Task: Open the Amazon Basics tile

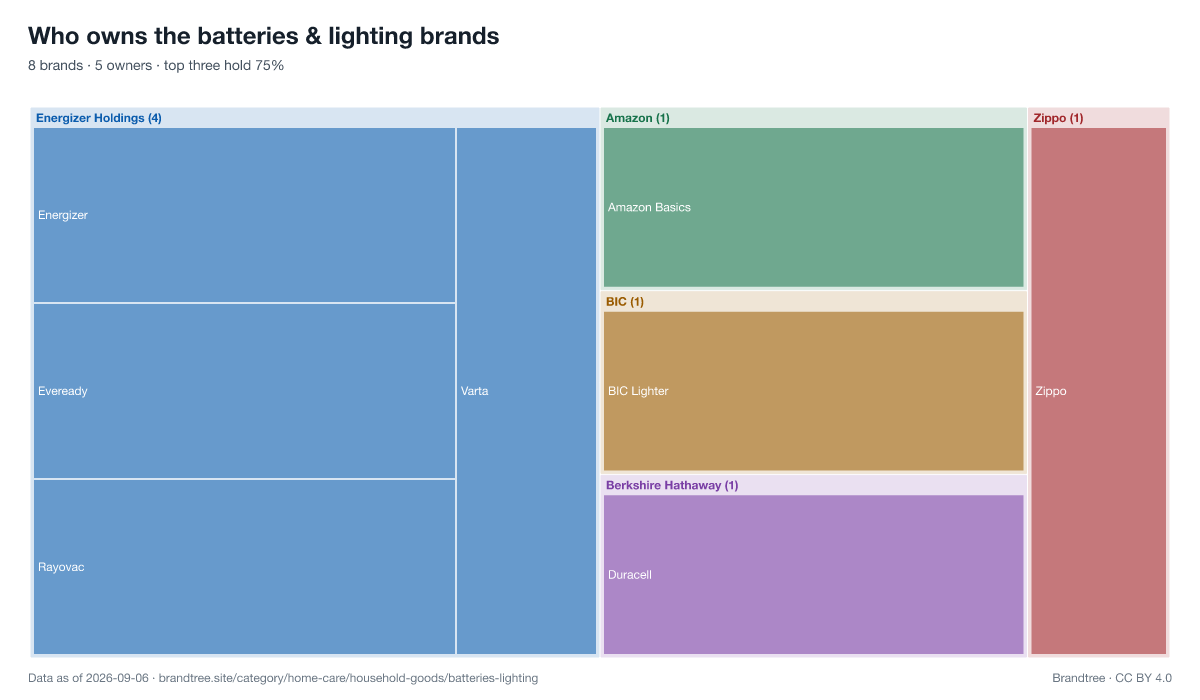Action: [x=814, y=207]
